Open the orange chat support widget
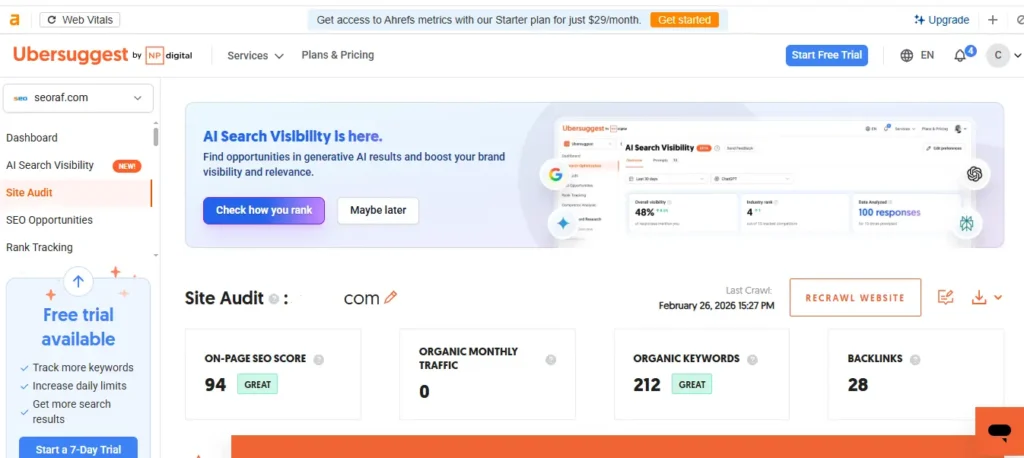The height and width of the screenshot is (458, 1024). pos(999,431)
